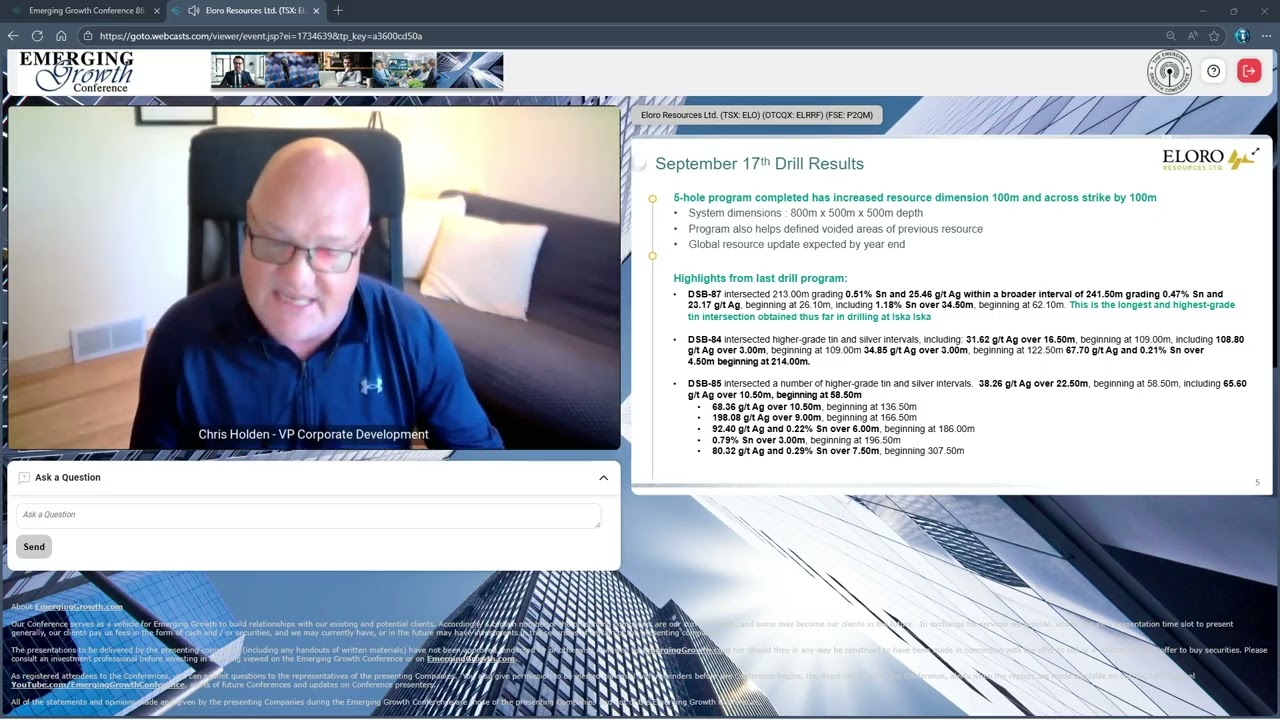Open the browser profile icon
Viewport: 1280px width, 720px height.
[x=1242, y=36]
